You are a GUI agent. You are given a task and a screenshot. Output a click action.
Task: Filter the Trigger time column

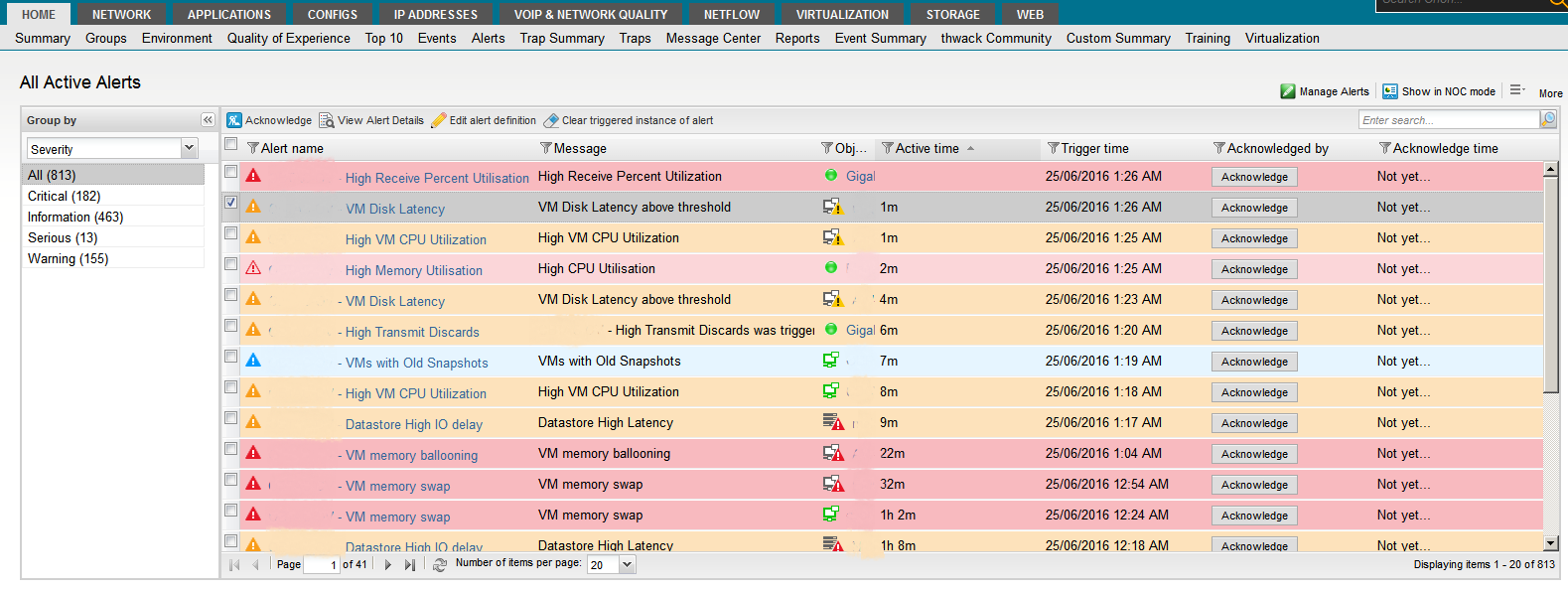[1054, 148]
